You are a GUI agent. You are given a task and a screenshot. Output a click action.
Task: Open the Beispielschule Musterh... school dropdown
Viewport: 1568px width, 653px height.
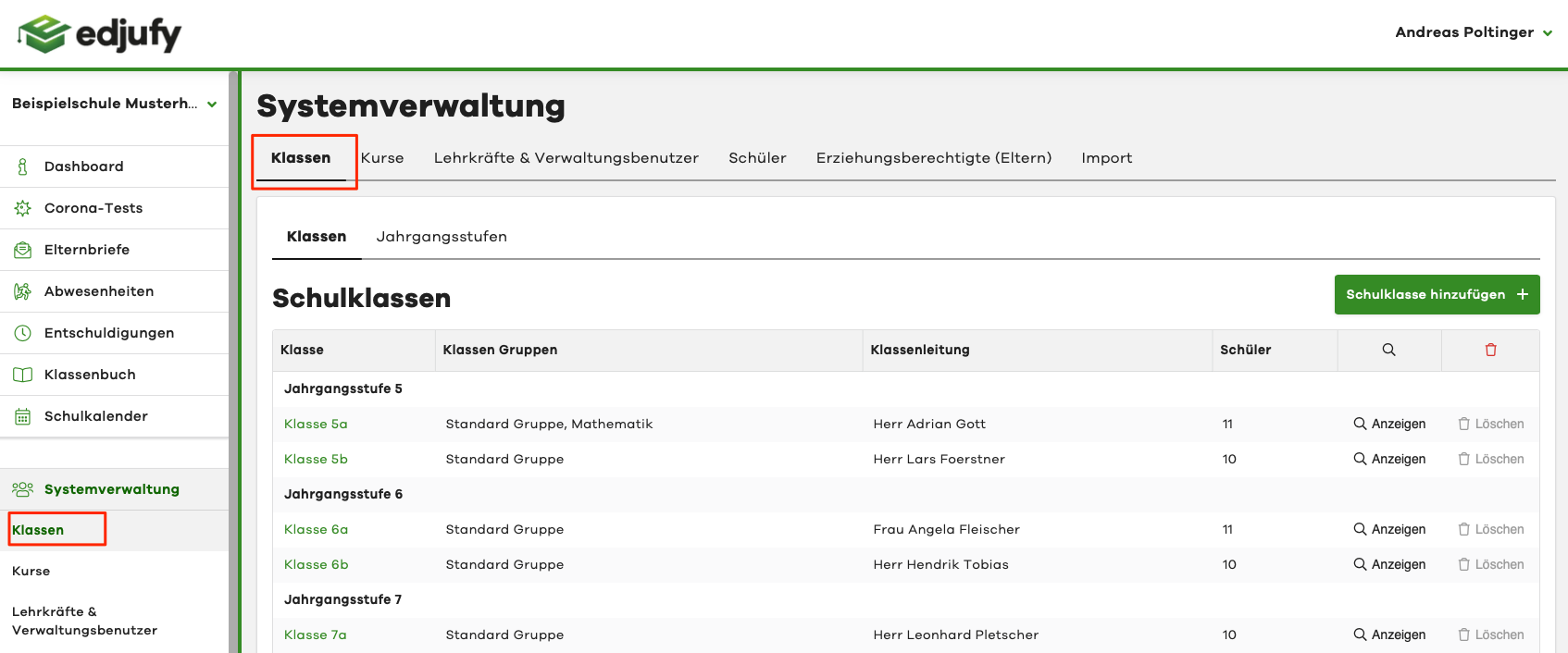click(114, 104)
